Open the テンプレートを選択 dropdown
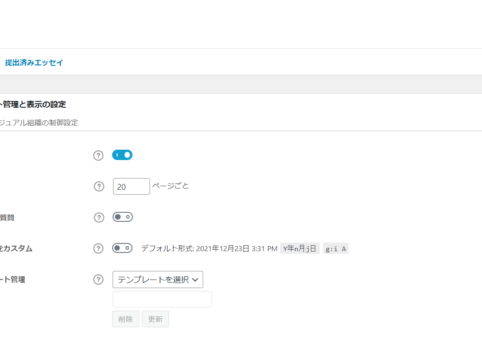Image resolution: width=482 pixels, height=362 pixels. point(158,279)
